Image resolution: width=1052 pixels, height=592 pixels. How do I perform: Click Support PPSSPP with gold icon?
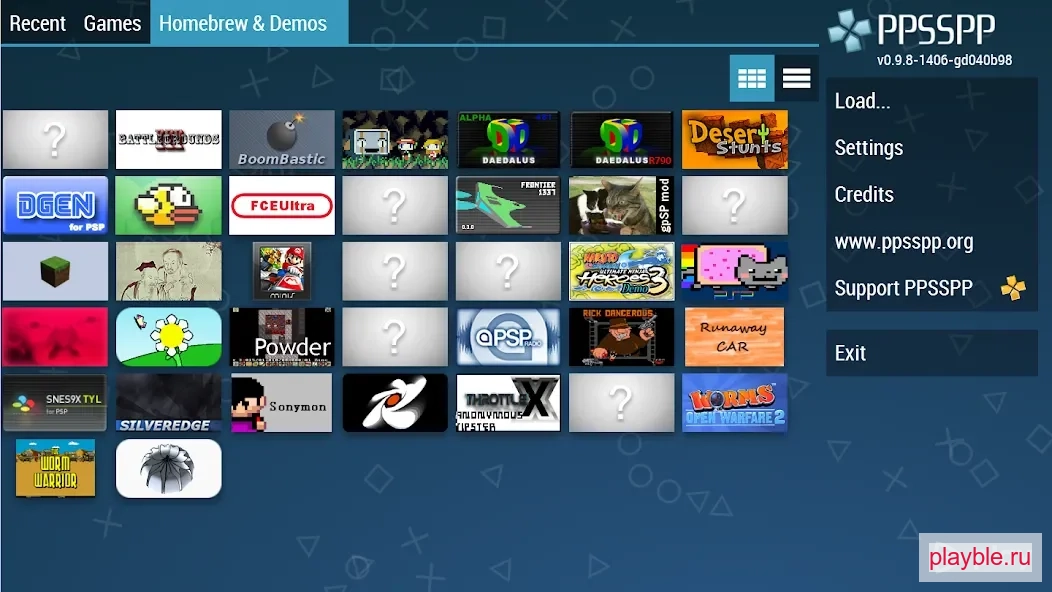point(932,288)
